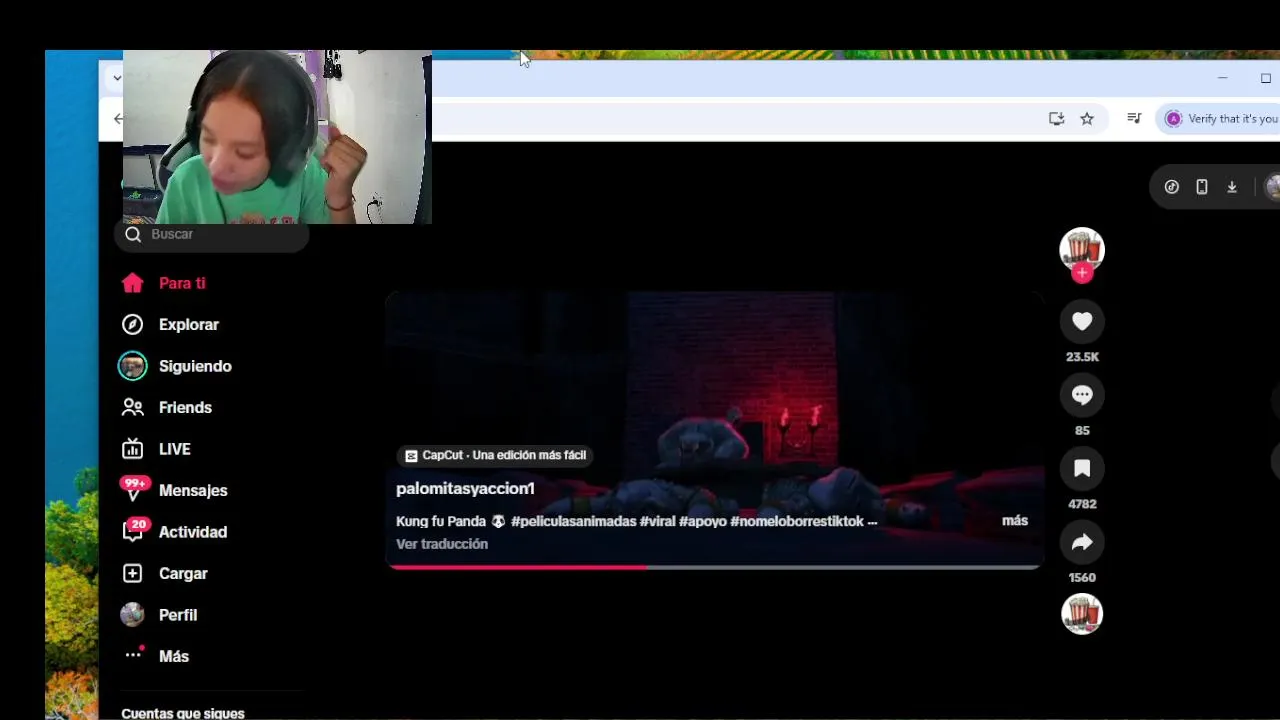Screen dimensions: 1280x720
Task: Open comments bubble showing 85
Action: click(x=1082, y=395)
